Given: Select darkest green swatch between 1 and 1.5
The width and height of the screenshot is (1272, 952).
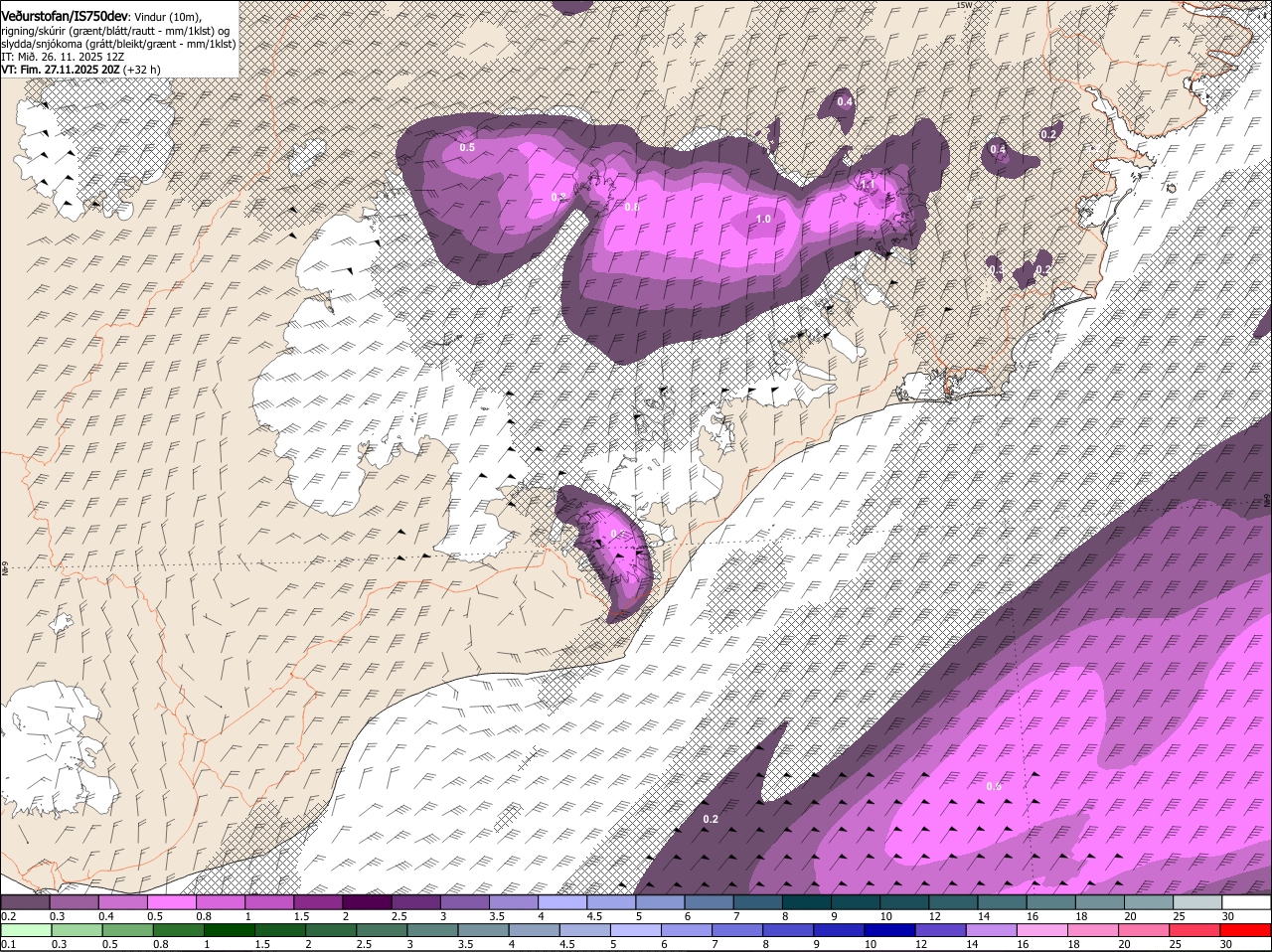Looking at the screenshot, I should [x=231, y=931].
